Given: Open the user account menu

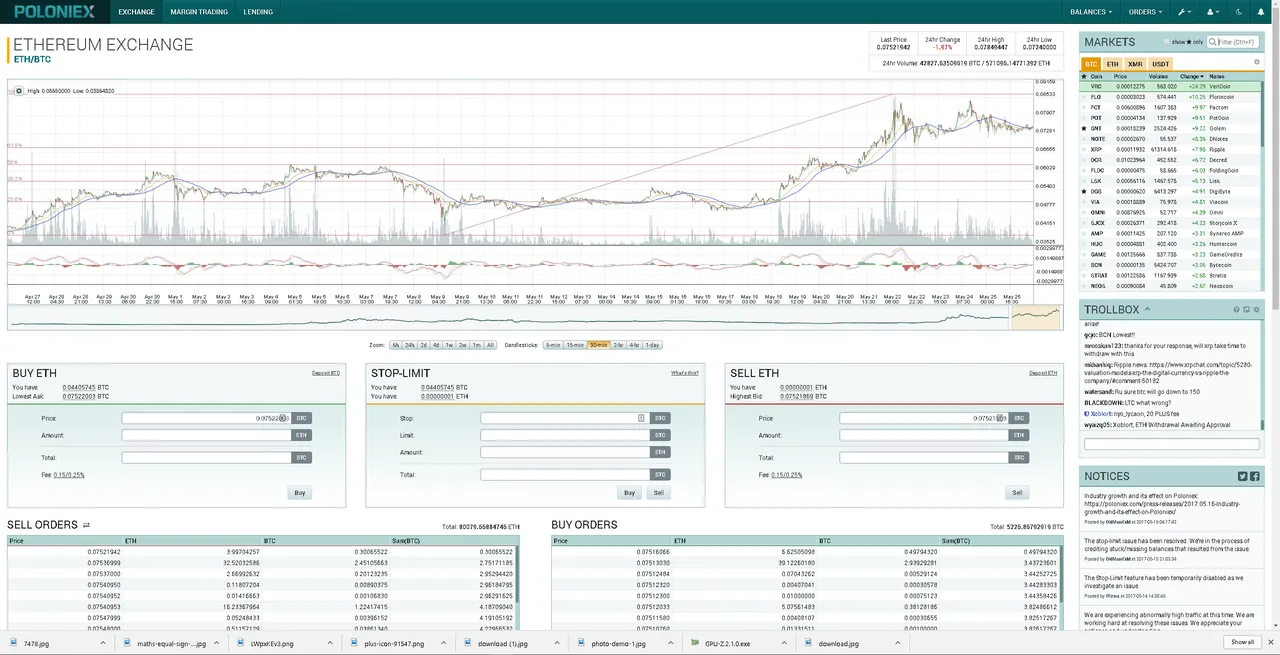Looking at the screenshot, I should coord(1213,12).
